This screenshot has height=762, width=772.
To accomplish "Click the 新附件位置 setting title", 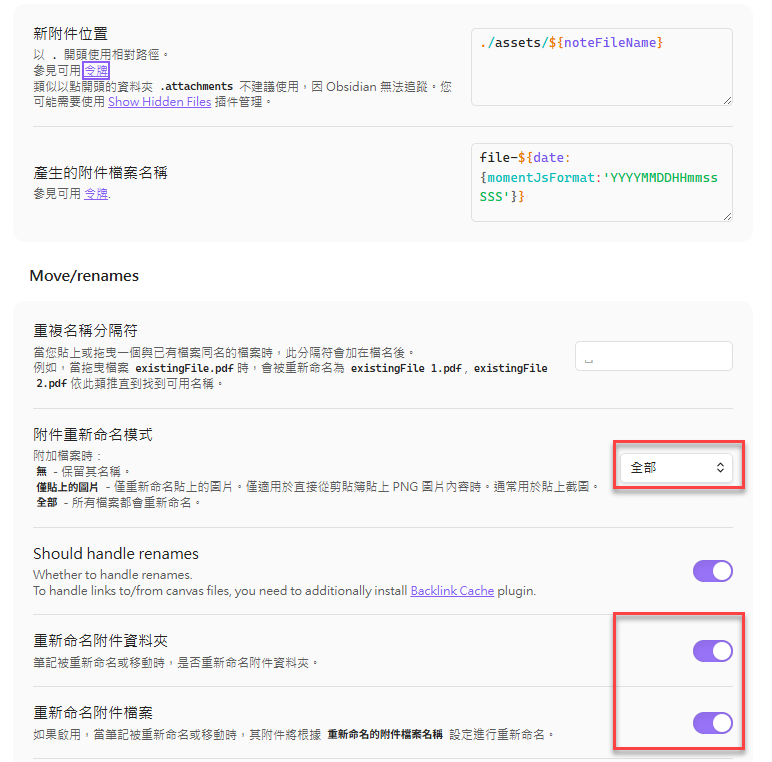I will [71, 34].
